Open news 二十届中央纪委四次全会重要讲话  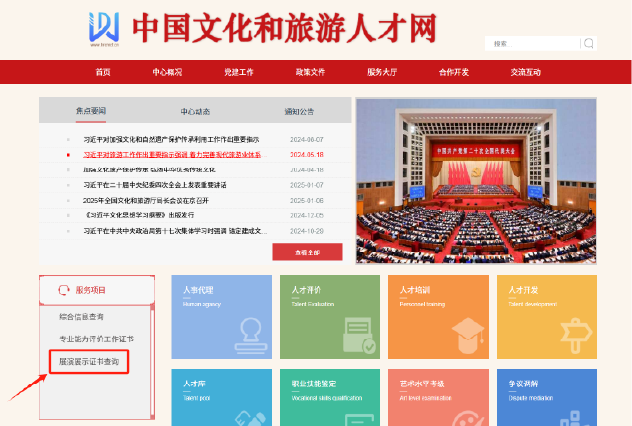click(155, 185)
